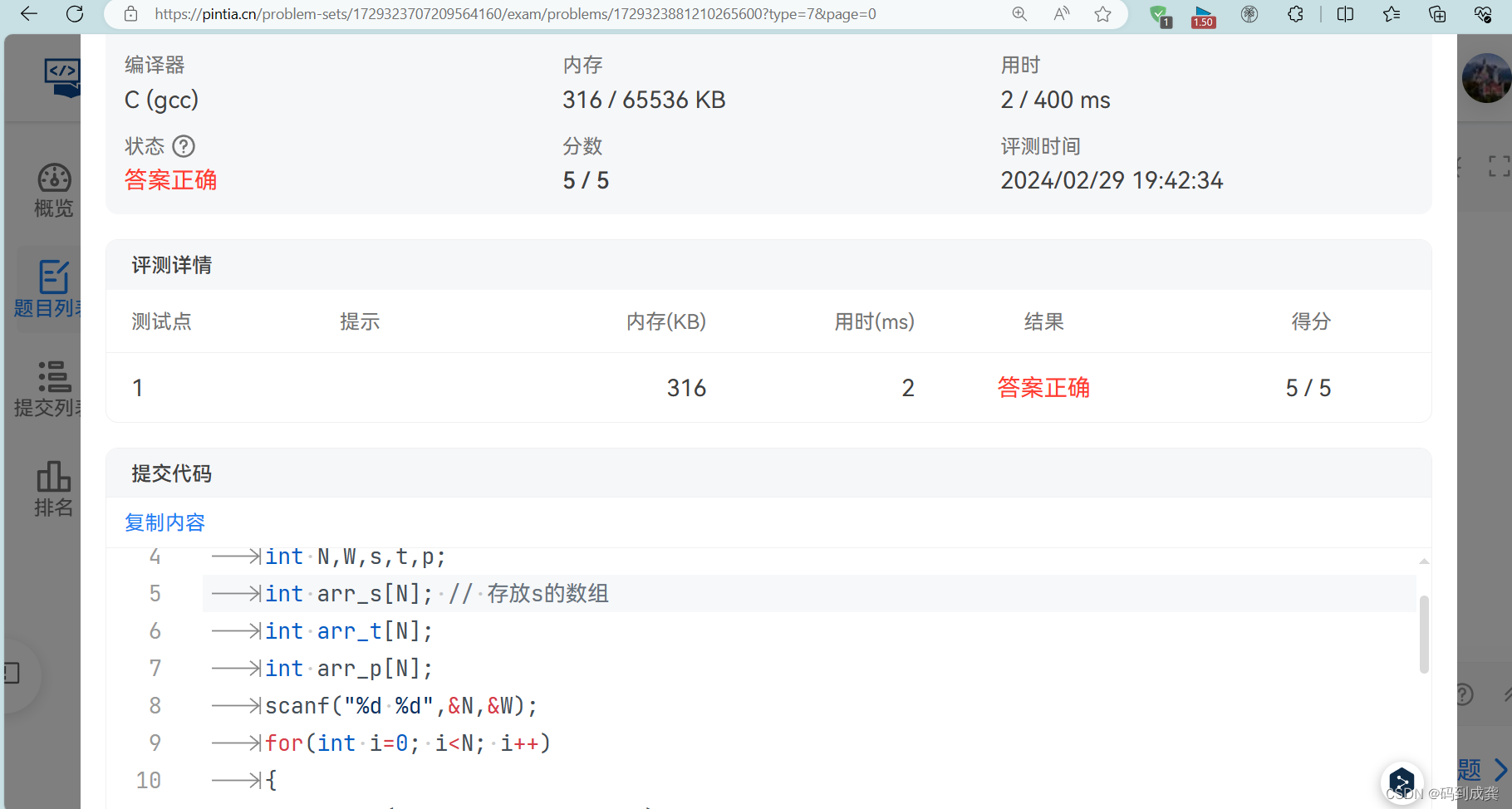View site info via the address bar lock icon
1512x809 pixels.
pos(130,14)
